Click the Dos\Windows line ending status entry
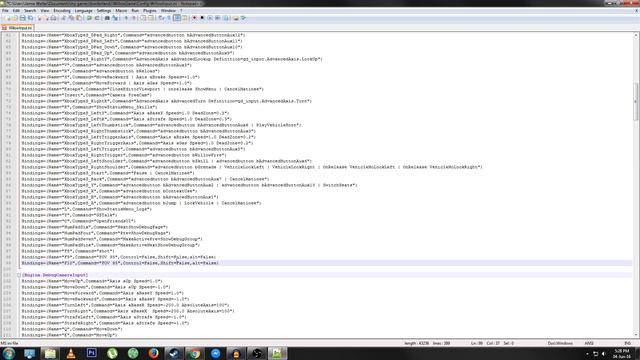This screenshot has height=360, width=640. (560, 343)
